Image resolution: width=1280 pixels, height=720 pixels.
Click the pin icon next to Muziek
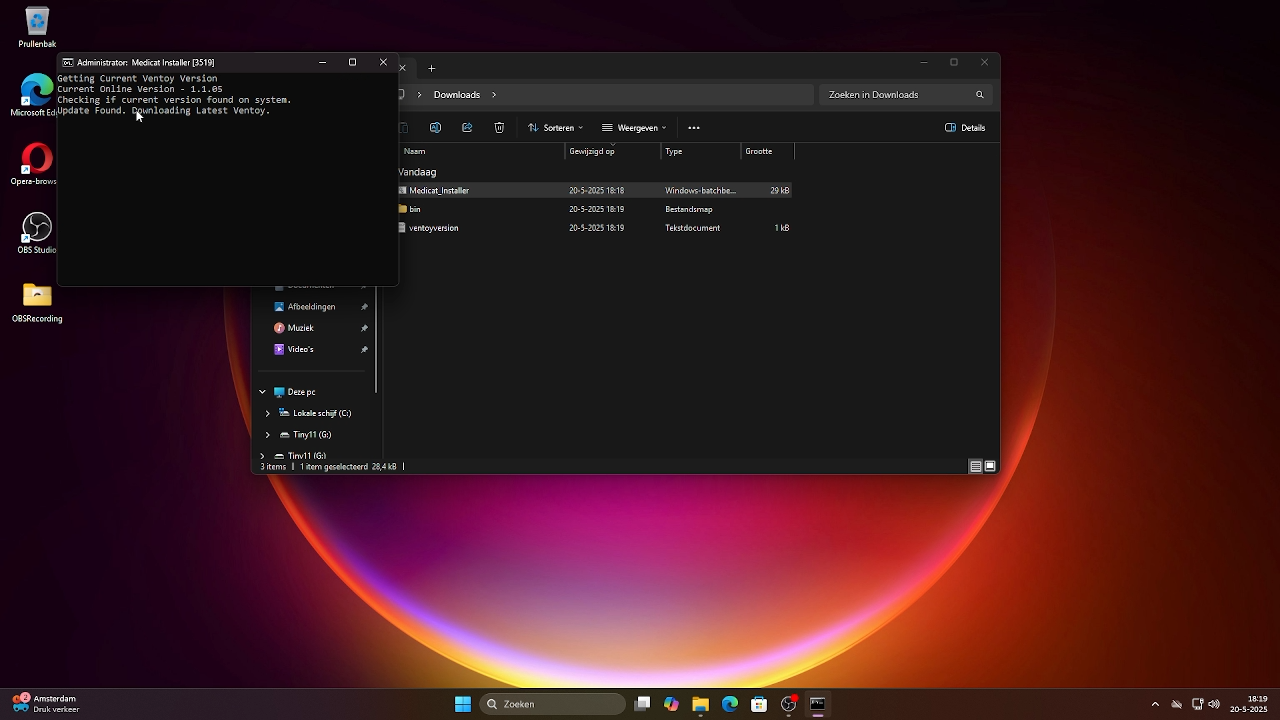pos(364,328)
